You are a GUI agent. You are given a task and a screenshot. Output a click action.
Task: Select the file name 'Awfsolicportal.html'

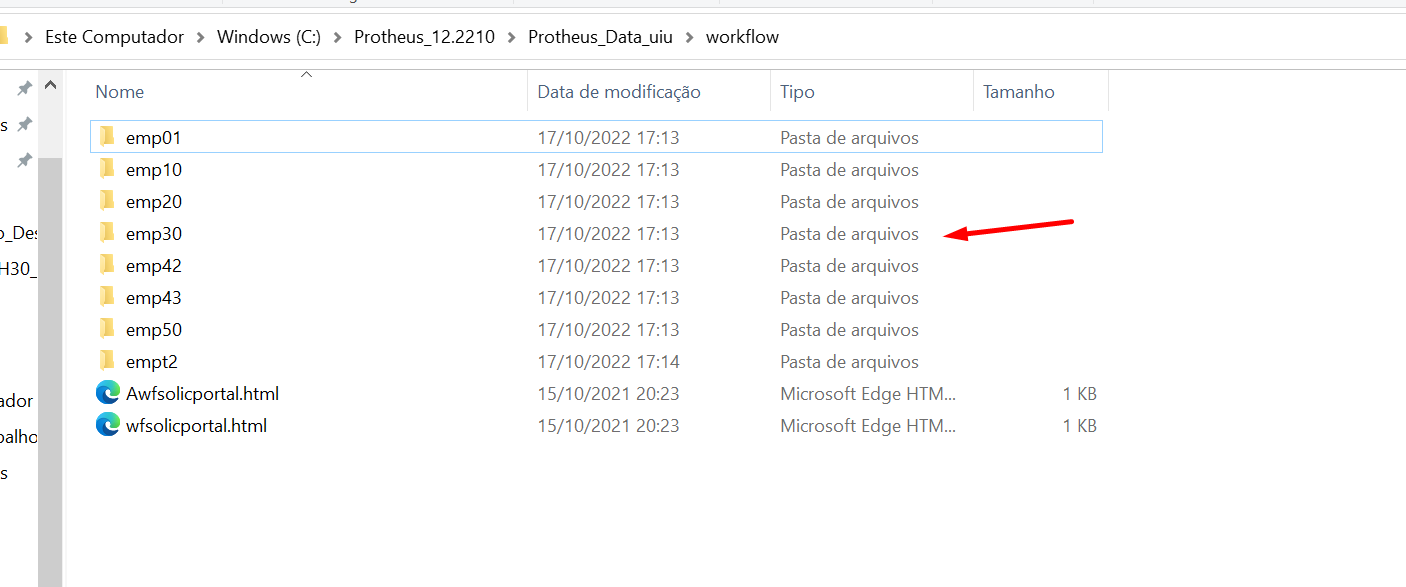[x=202, y=393]
